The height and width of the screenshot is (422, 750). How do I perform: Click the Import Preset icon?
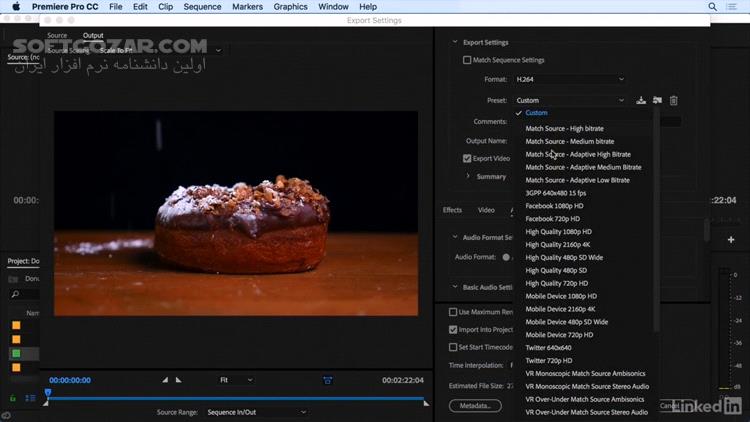pyautogui.click(x=657, y=100)
